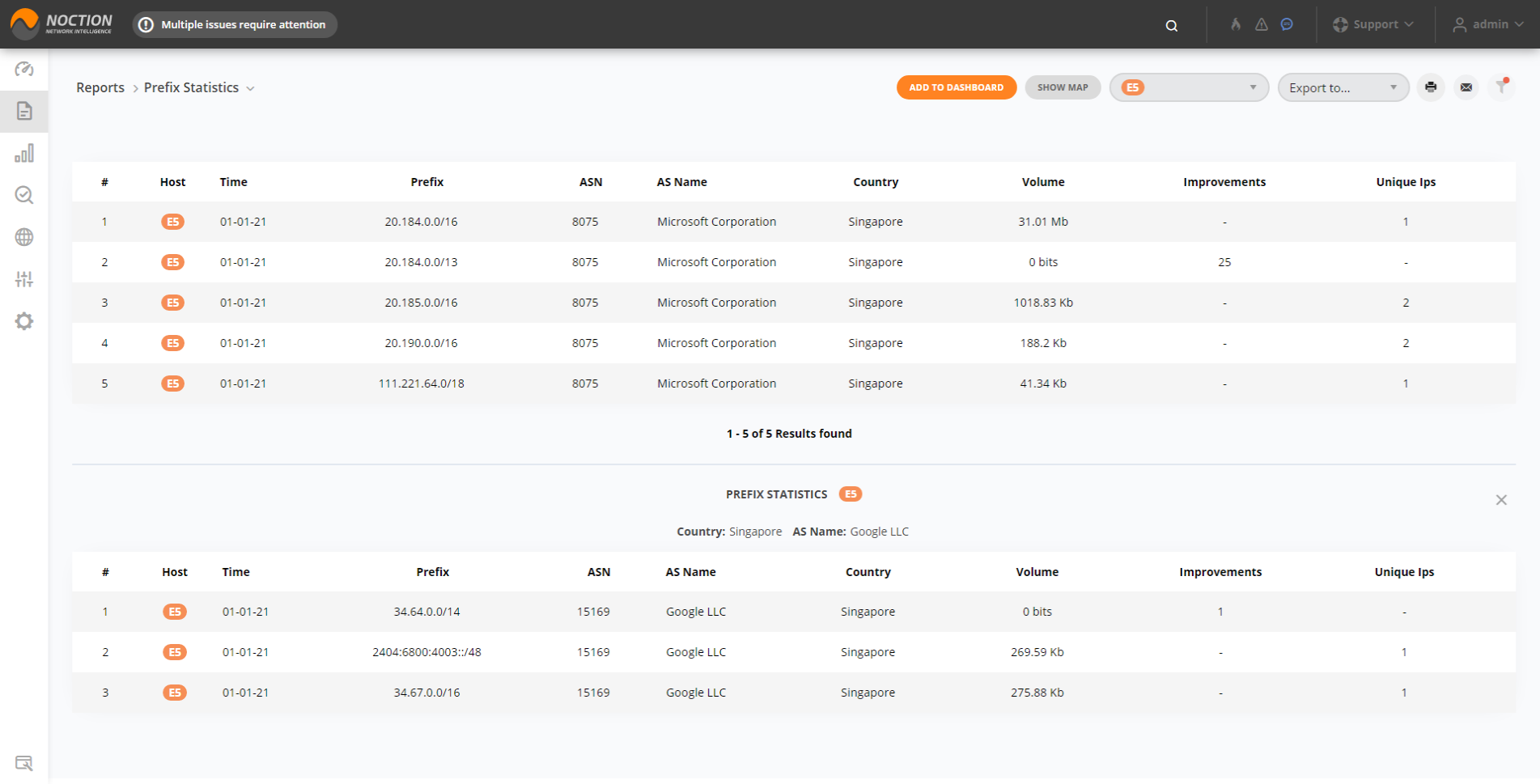Select prefix 34.67.0.0/16
1540x784 pixels.
tap(426, 693)
